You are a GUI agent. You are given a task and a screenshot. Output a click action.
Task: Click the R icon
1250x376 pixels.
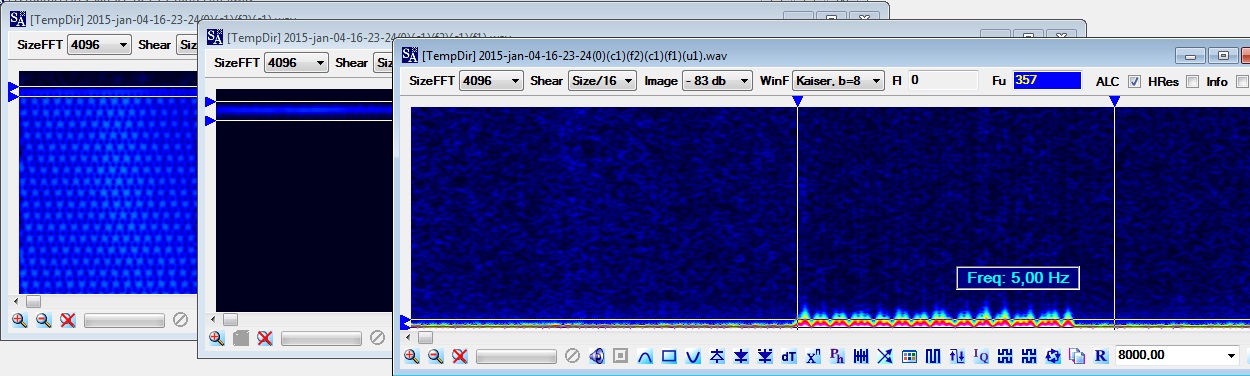(x=1101, y=356)
